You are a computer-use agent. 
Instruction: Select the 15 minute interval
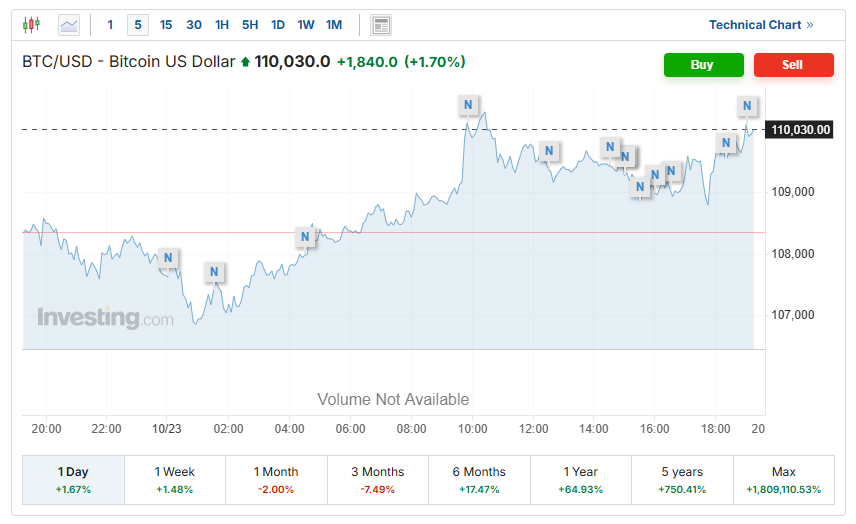point(166,25)
